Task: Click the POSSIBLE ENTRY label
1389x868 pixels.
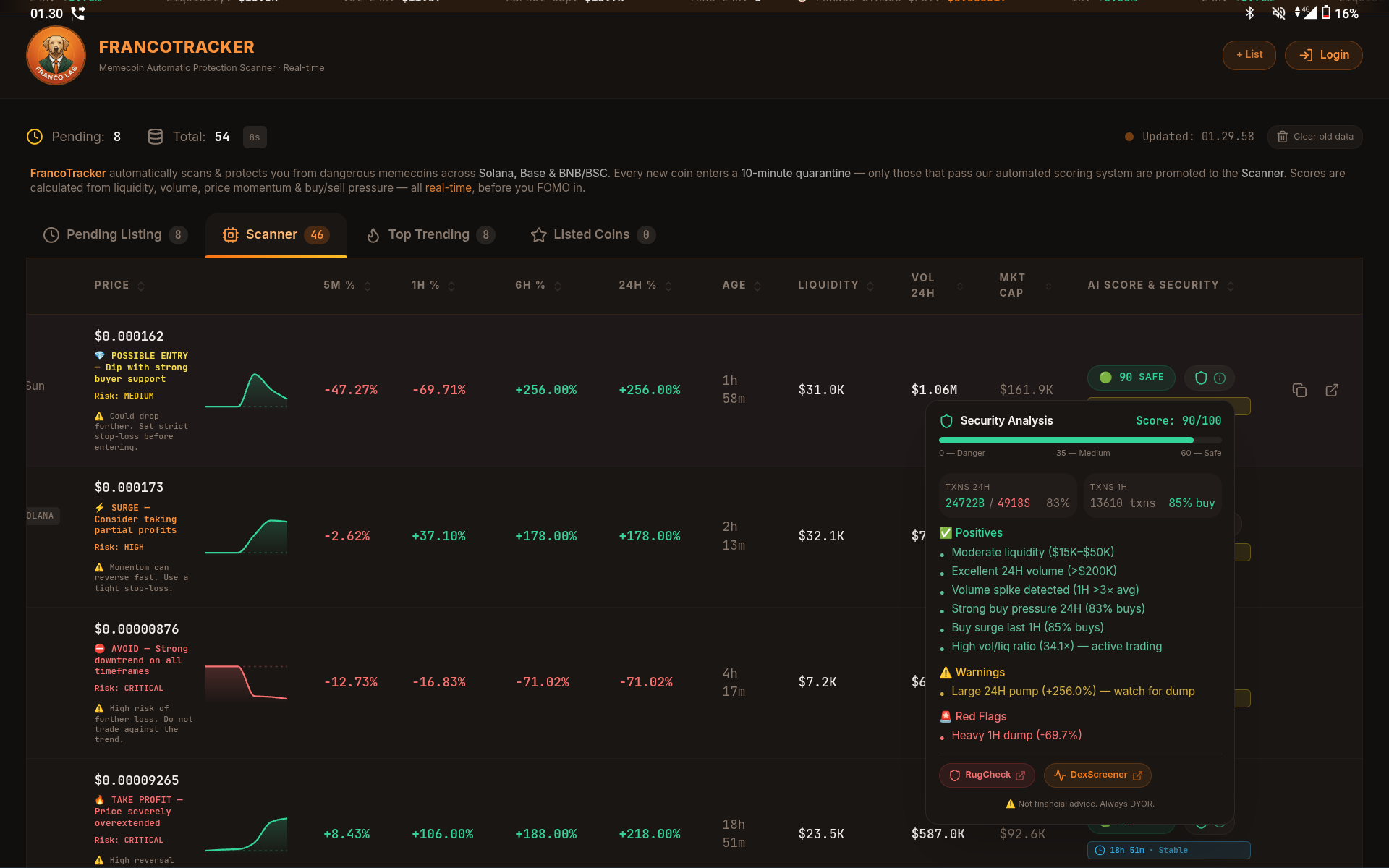Action: [x=141, y=367]
